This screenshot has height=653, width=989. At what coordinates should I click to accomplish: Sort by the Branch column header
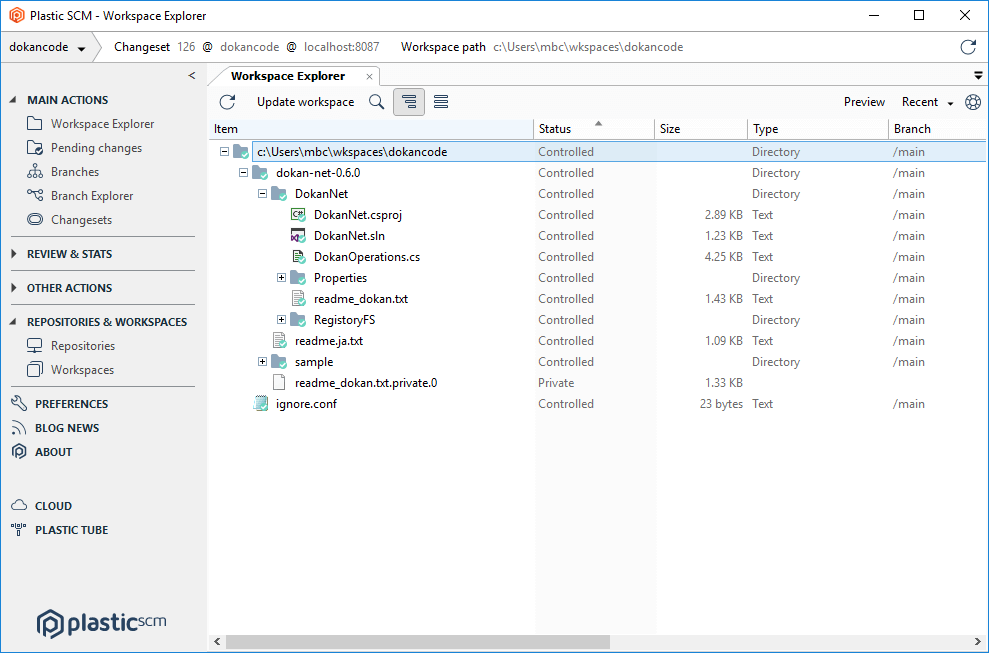(937, 129)
